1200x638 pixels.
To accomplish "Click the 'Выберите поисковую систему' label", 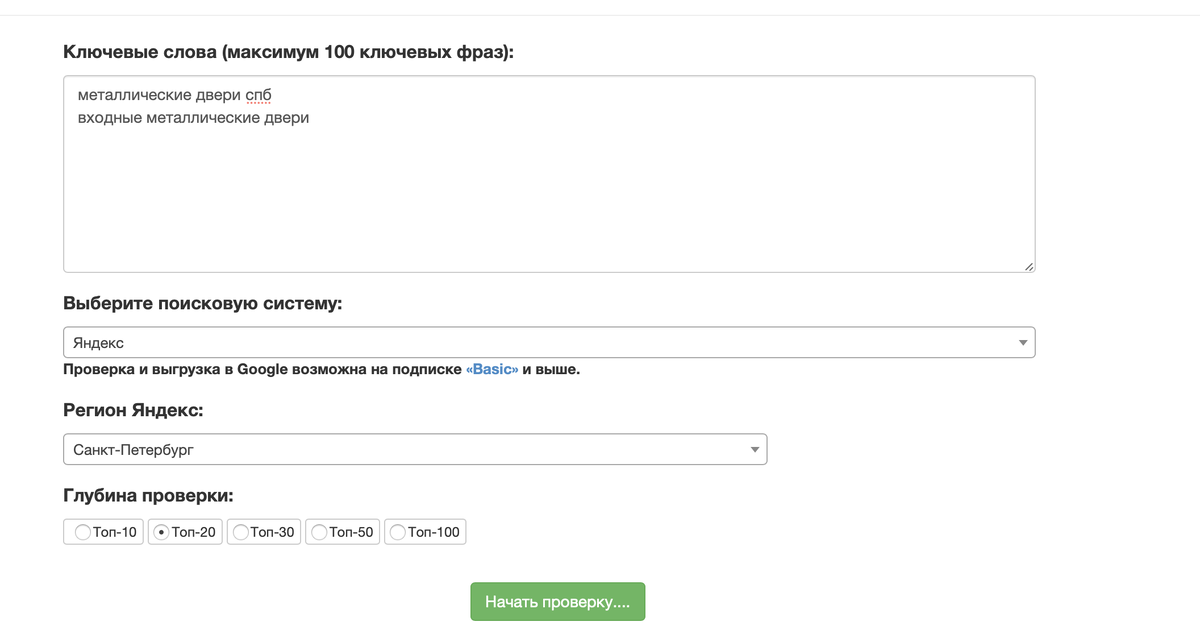I will pos(202,303).
